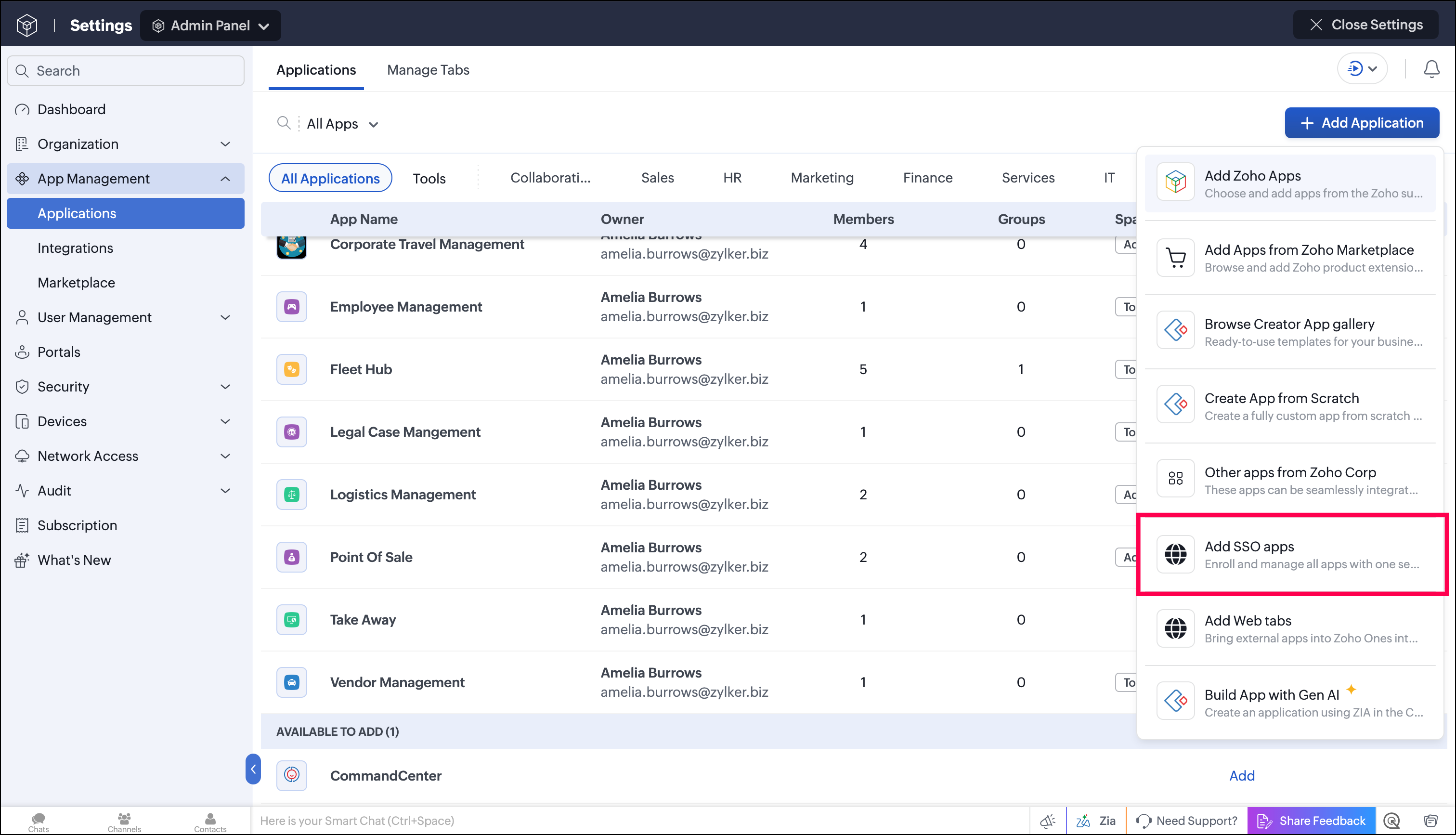Click the Corporate Travel Management app icon

291,247
